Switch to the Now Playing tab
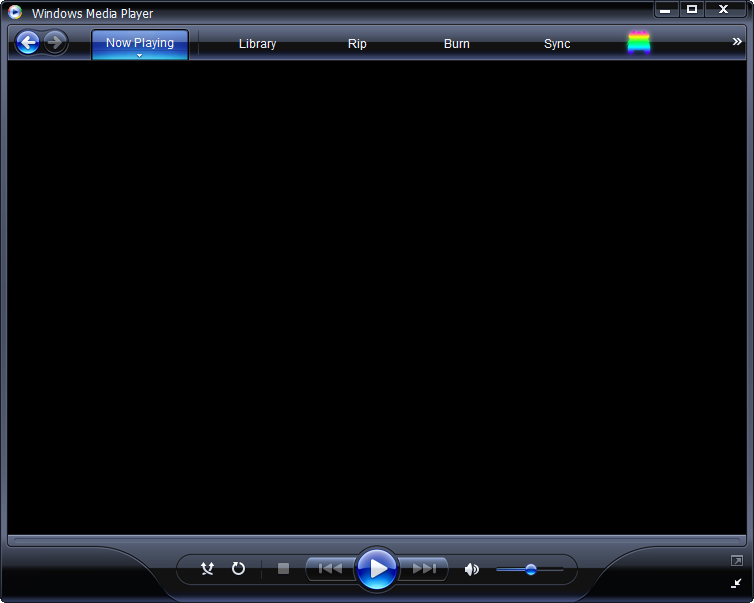 (x=140, y=43)
